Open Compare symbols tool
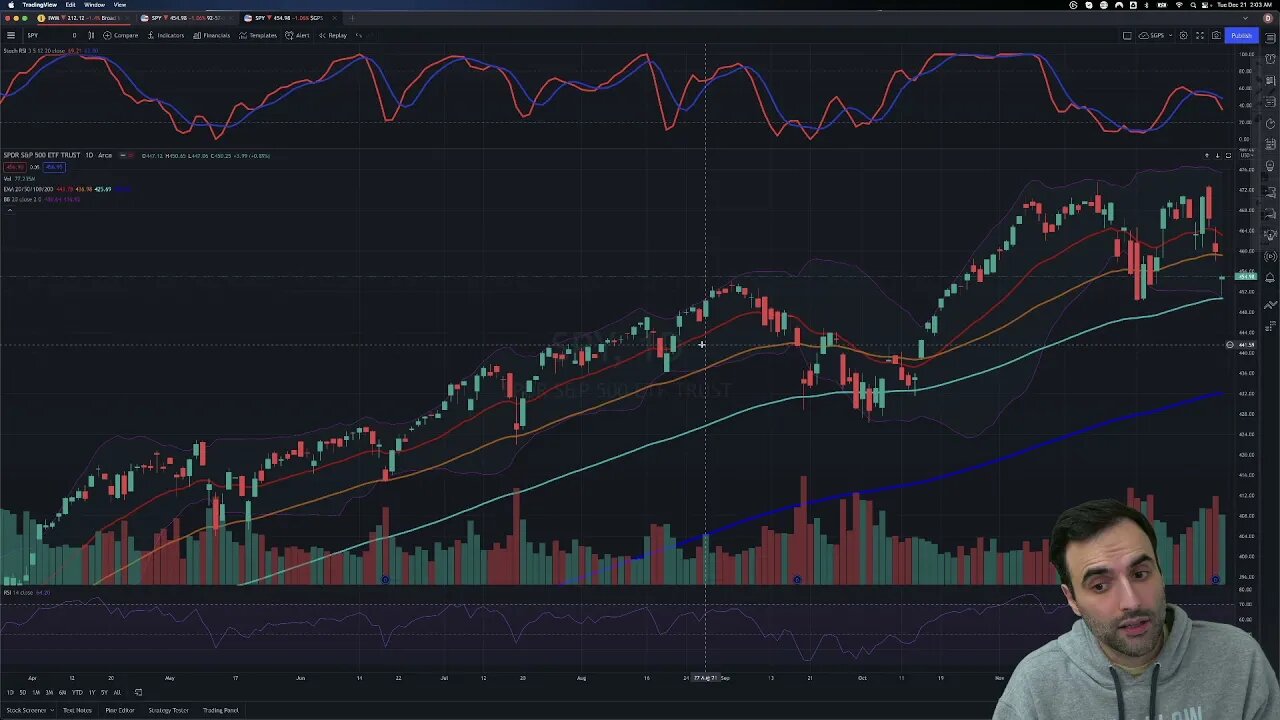Screen dimensions: 1280x720 pos(120,35)
